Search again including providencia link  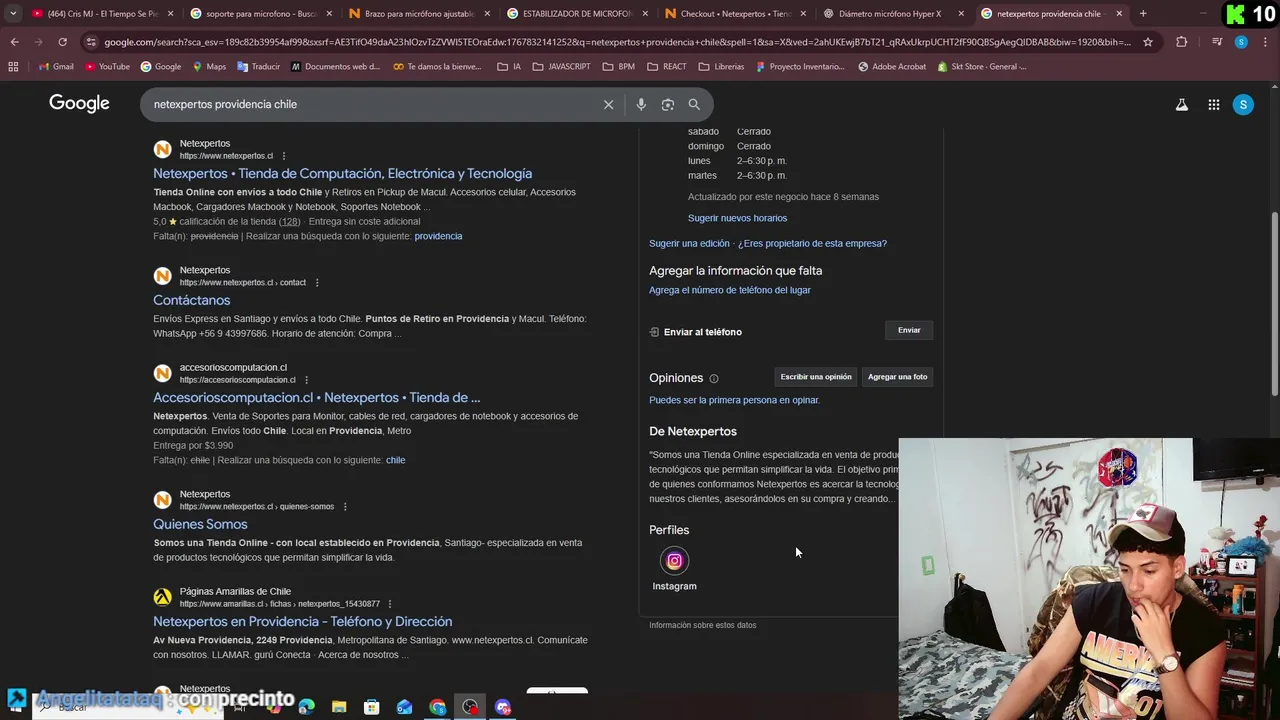coord(438,236)
